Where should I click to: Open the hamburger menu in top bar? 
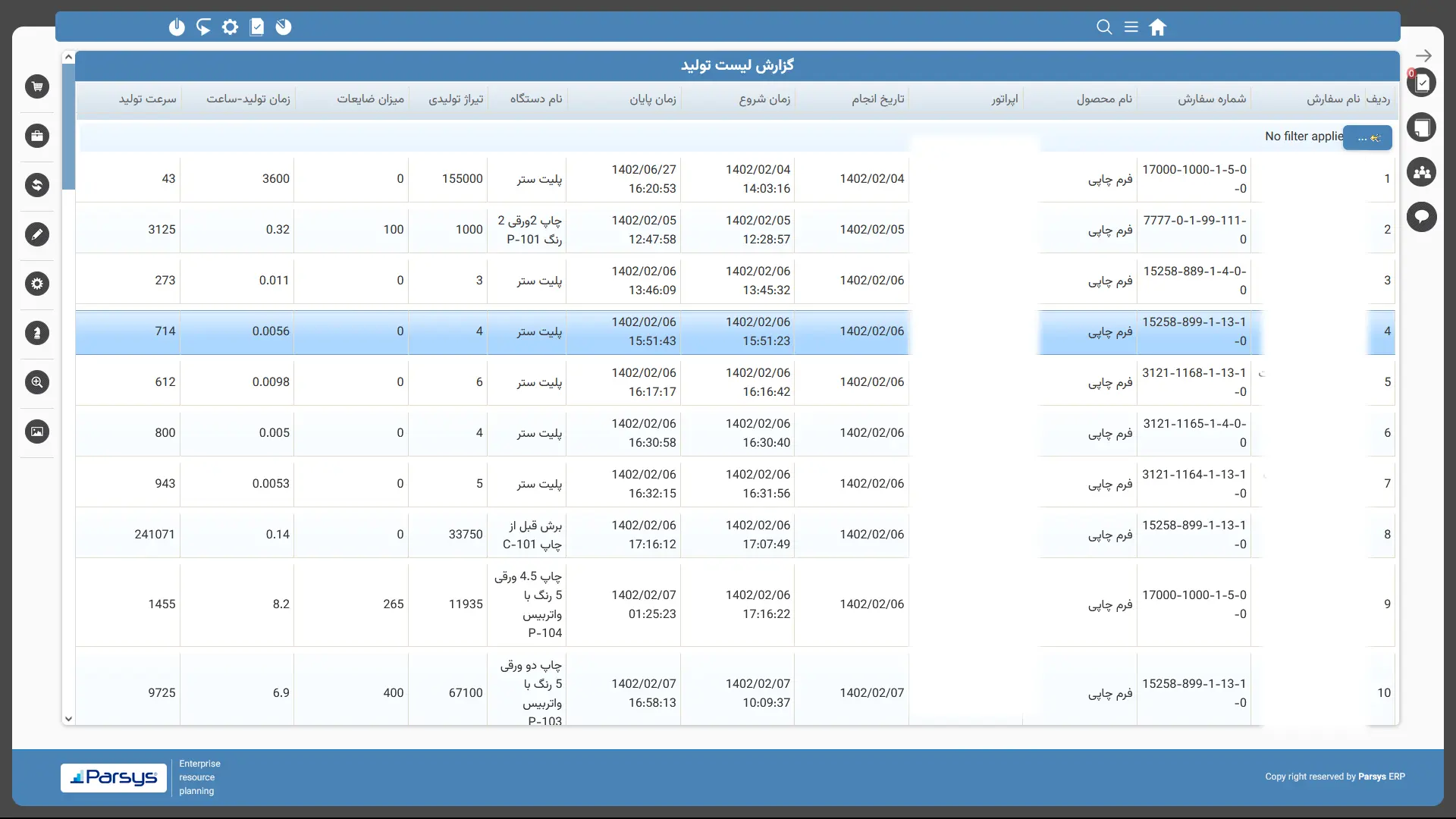pos(1131,27)
